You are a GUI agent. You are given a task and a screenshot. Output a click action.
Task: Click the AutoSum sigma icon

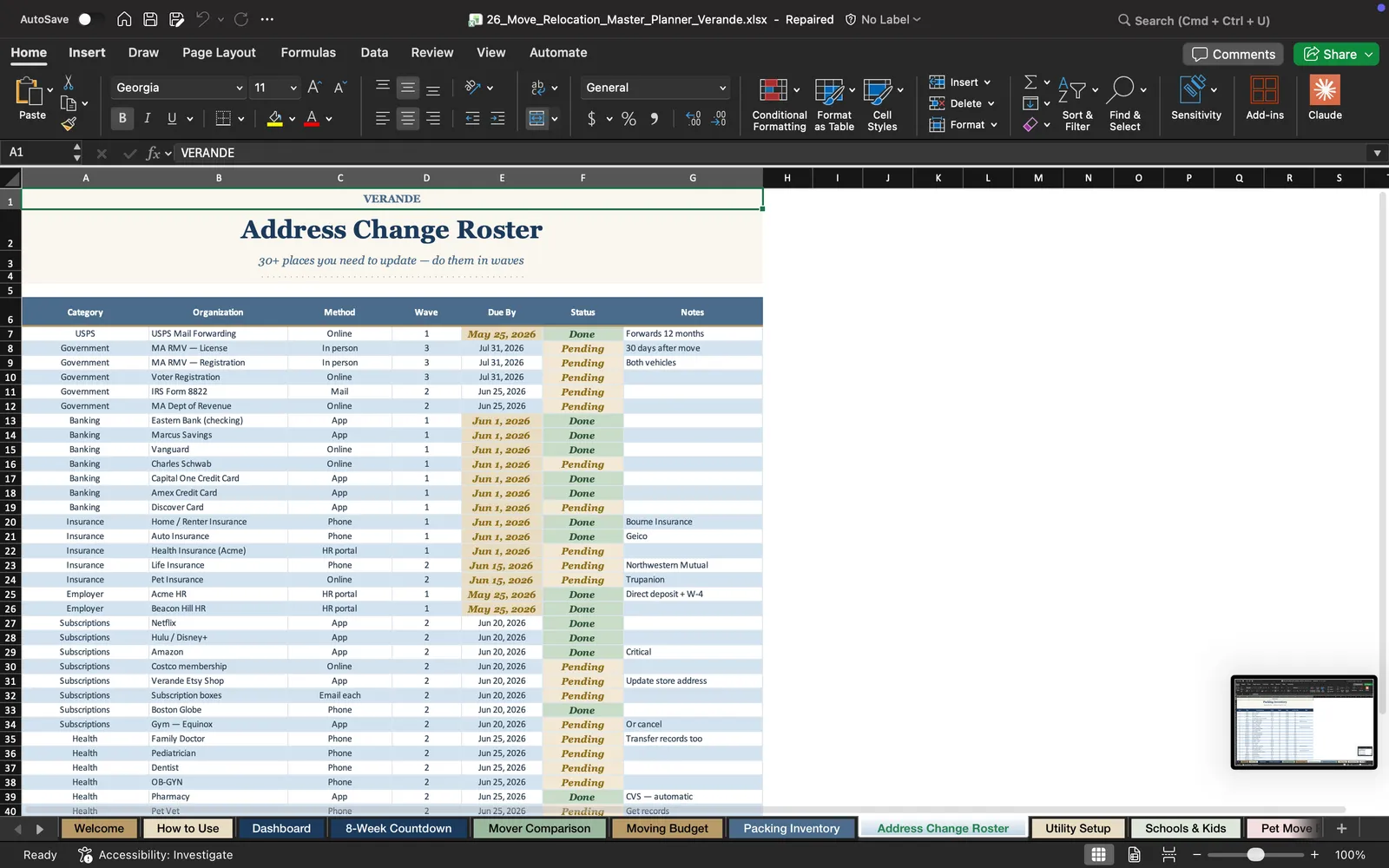click(1030, 82)
